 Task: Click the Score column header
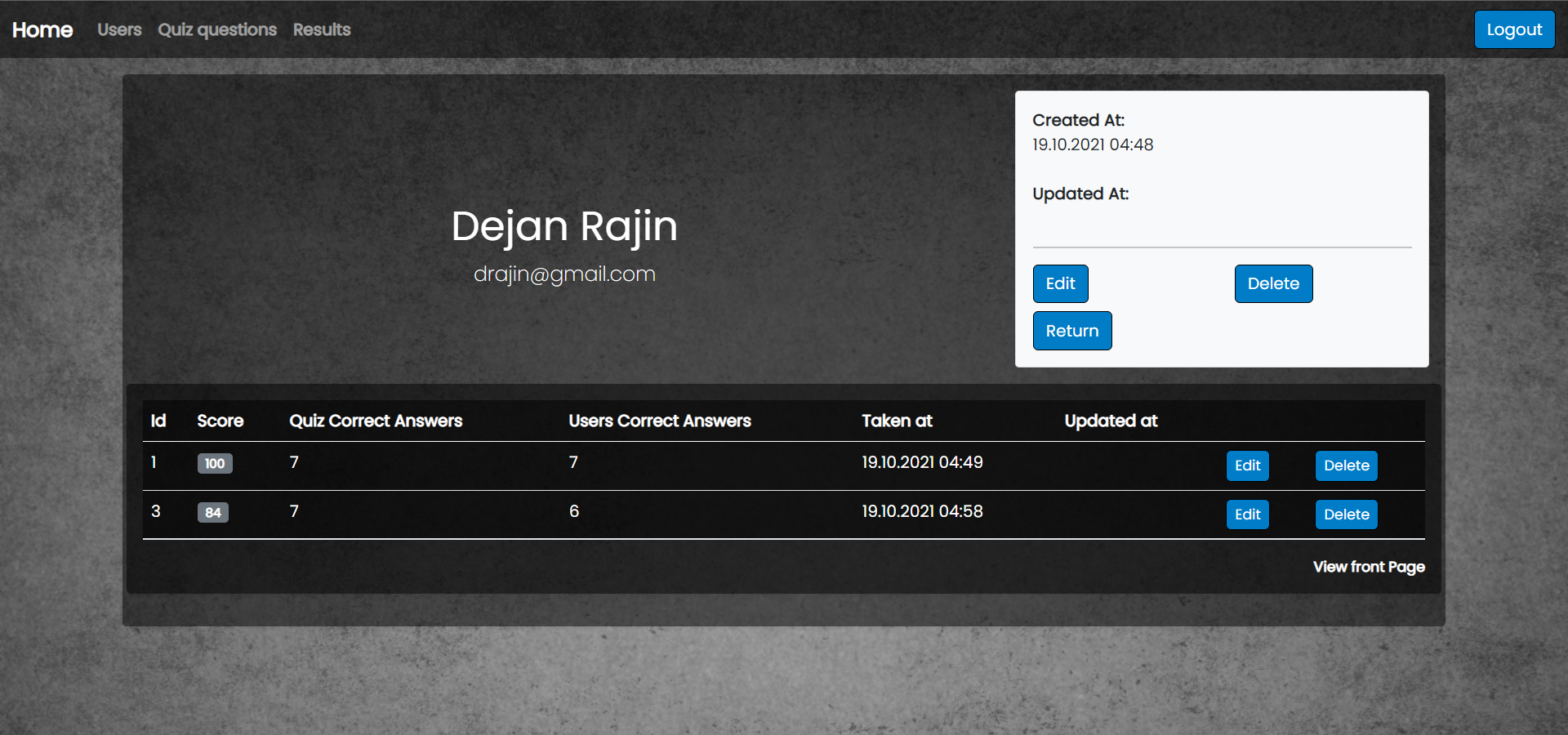click(x=220, y=421)
